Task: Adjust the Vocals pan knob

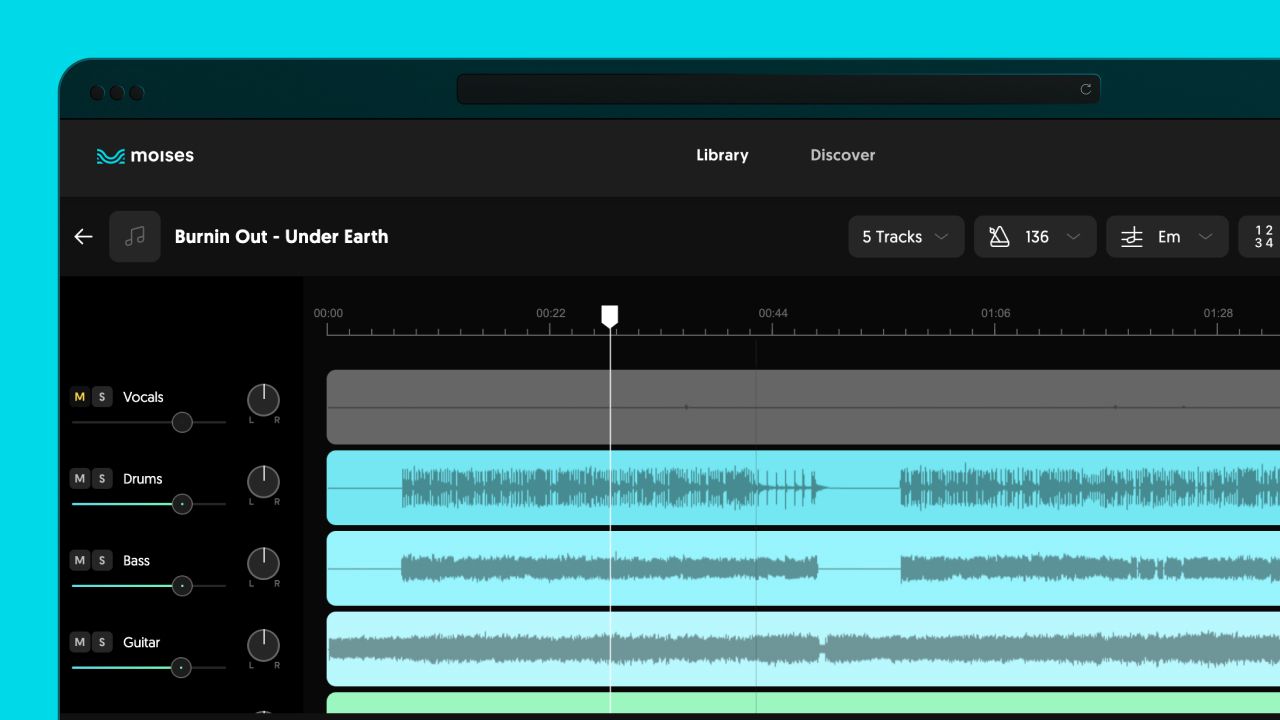Action: coord(263,400)
